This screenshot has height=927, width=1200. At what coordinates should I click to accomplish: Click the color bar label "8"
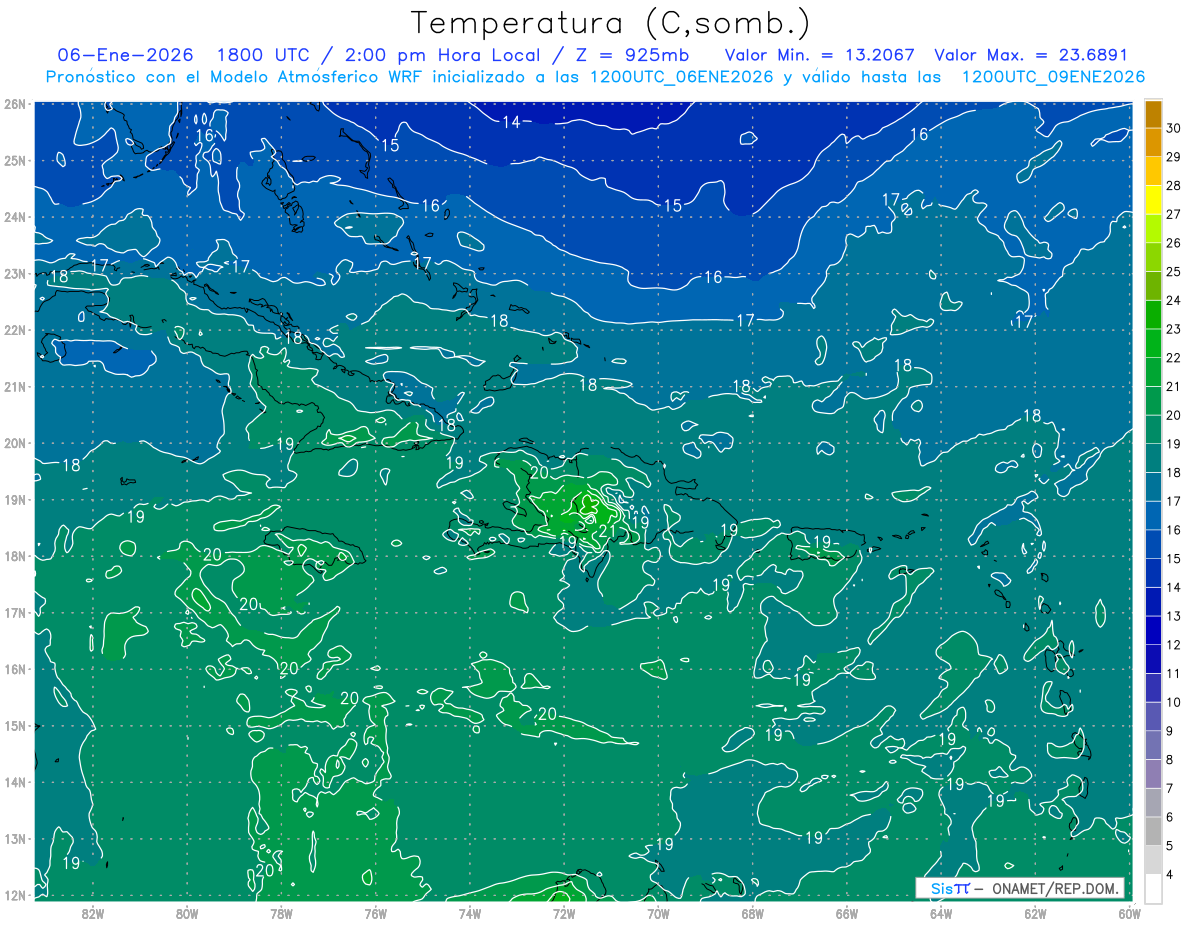(1171, 760)
